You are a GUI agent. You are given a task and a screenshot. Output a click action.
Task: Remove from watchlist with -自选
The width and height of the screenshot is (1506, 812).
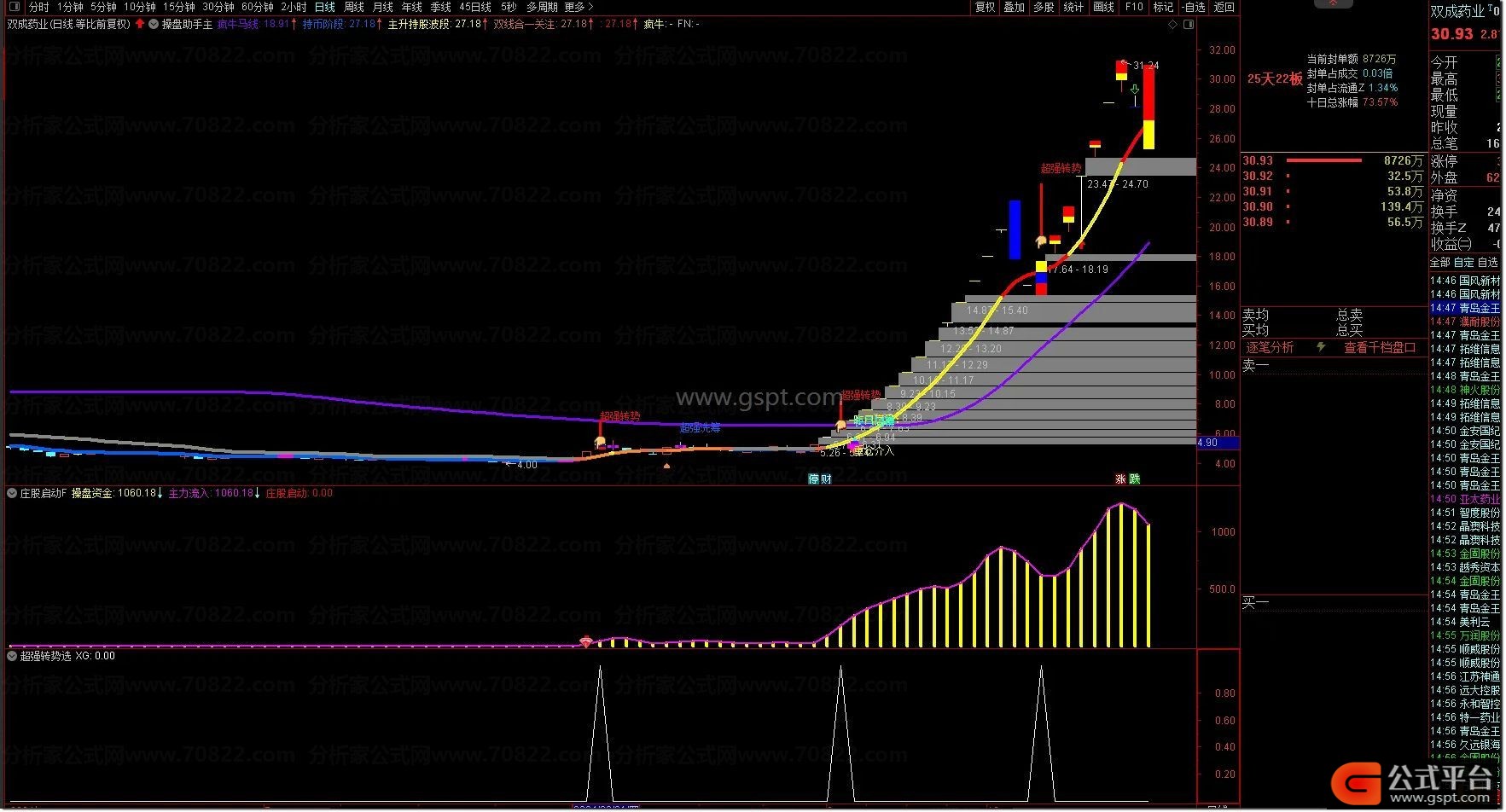click(1194, 7)
